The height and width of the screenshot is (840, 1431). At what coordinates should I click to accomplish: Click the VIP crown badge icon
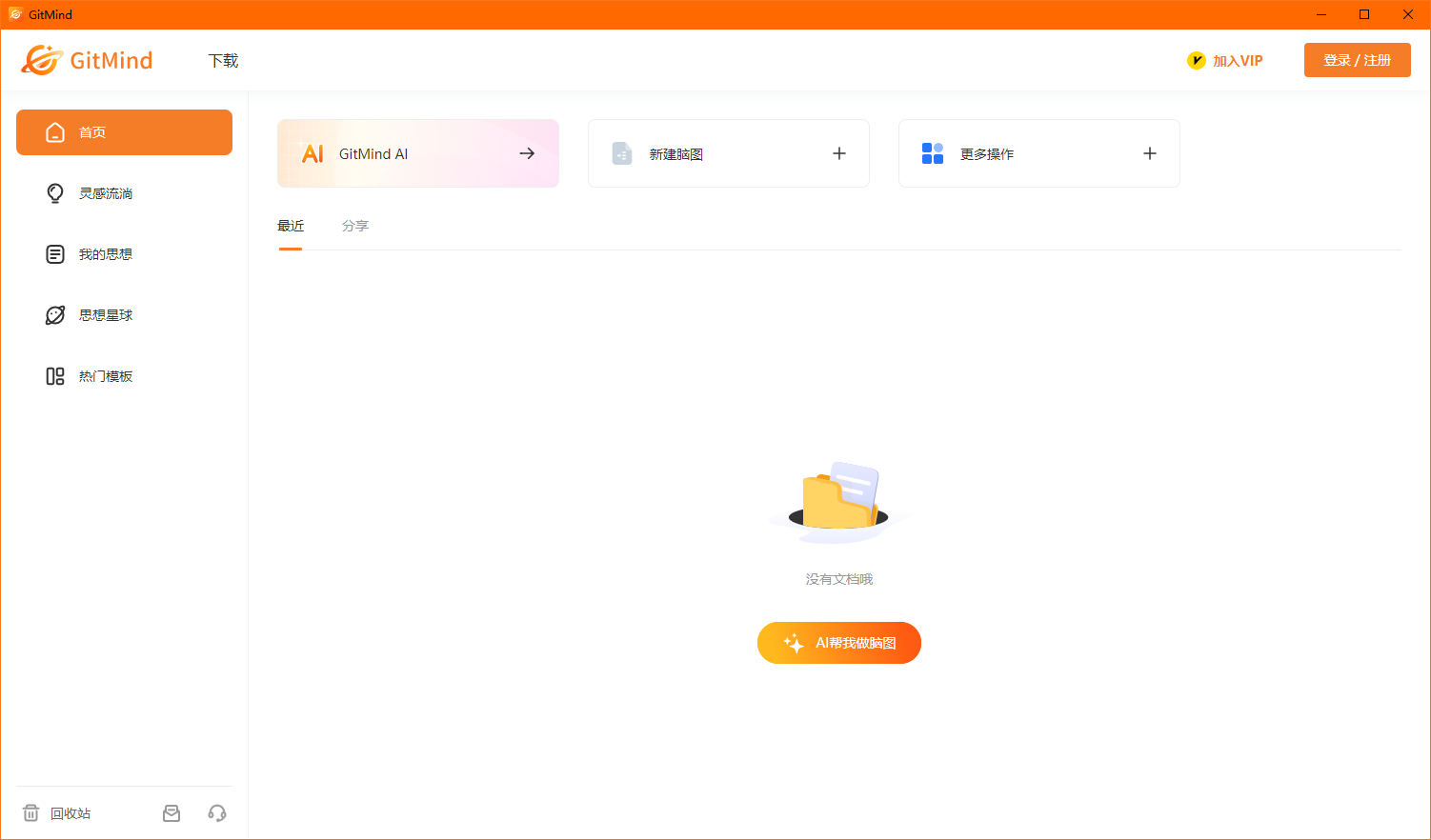pos(1197,61)
